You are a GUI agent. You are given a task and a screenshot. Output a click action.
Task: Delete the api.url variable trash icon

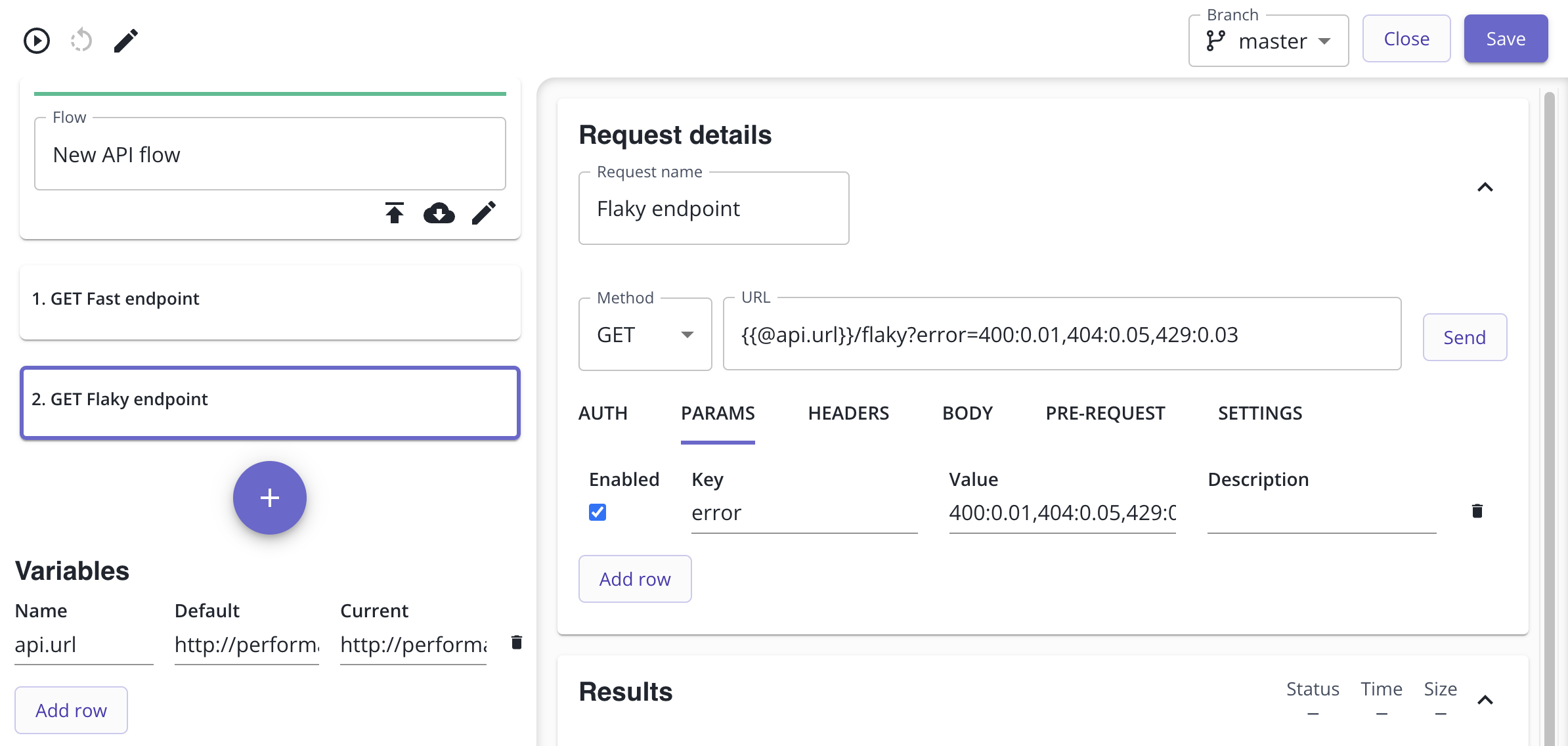[x=517, y=642]
